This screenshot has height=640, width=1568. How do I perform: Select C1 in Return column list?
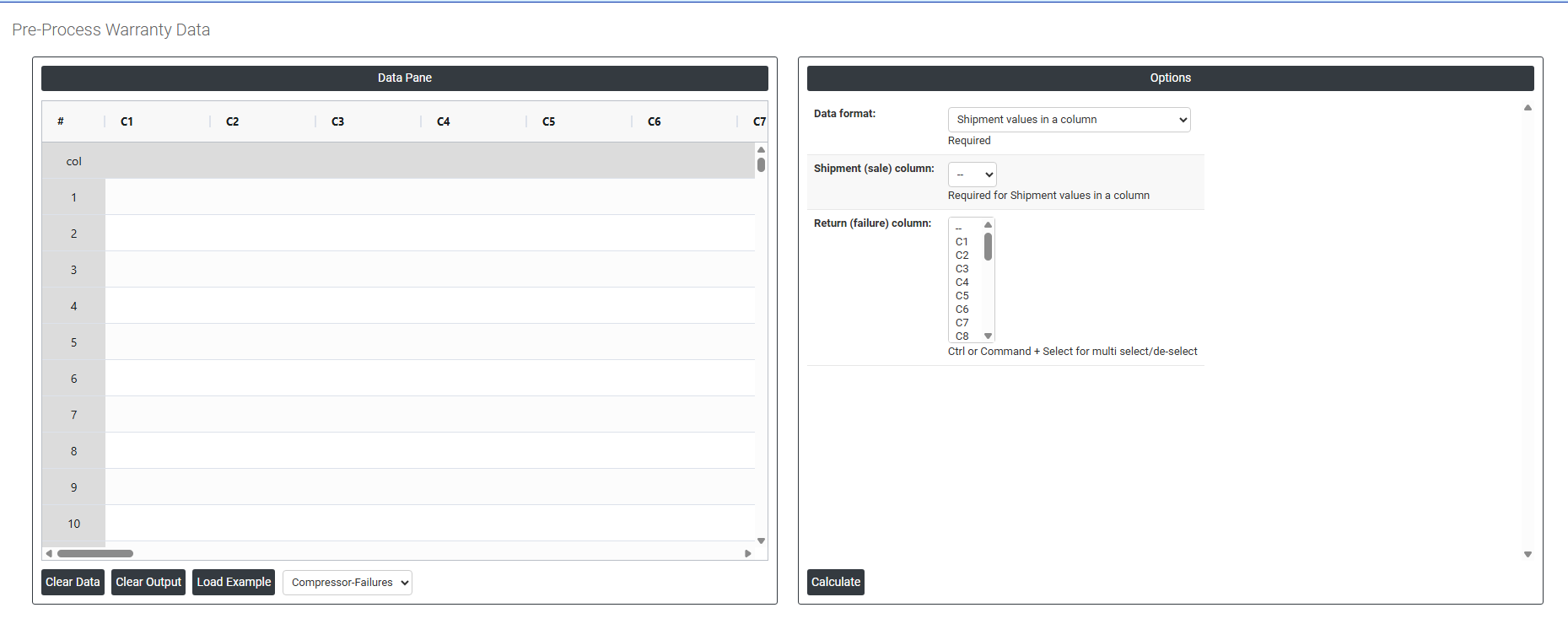(962, 242)
